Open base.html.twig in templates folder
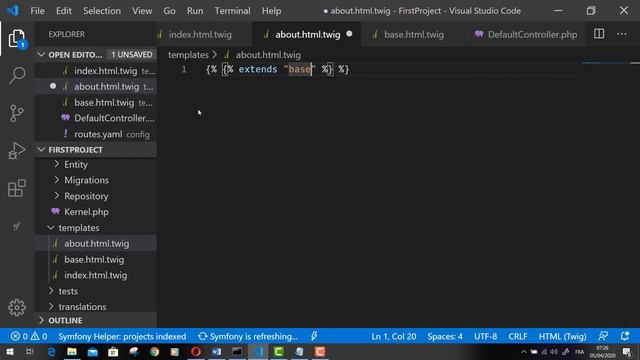The height and width of the screenshot is (360, 640). click(96, 259)
